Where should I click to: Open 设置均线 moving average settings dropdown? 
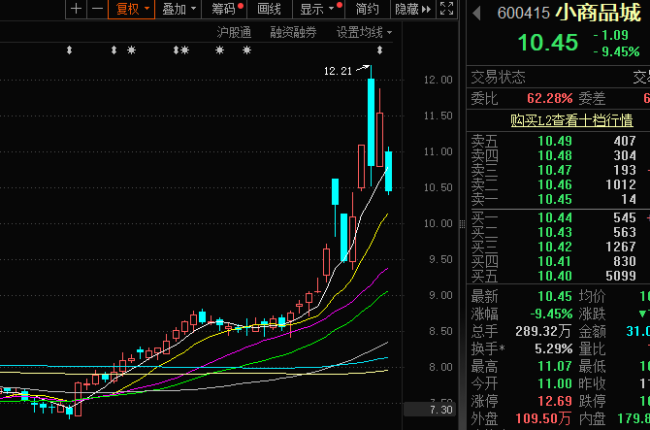(364, 32)
